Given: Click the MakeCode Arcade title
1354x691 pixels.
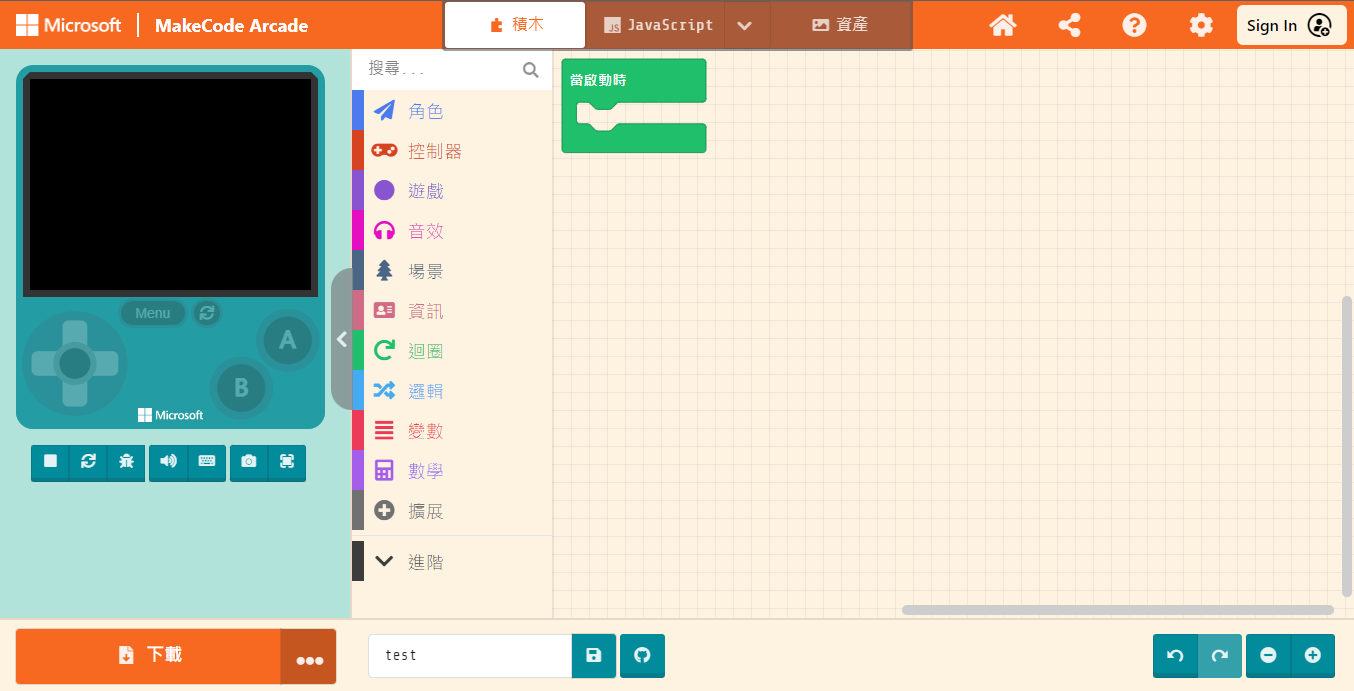Looking at the screenshot, I should click(x=231, y=25).
